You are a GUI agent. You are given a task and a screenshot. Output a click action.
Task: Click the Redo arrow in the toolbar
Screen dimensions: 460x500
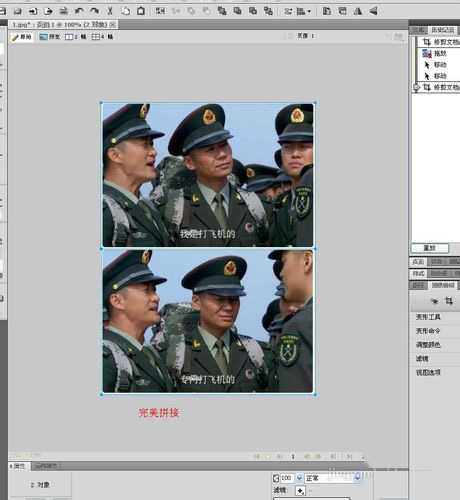pyautogui.click(x=94, y=11)
